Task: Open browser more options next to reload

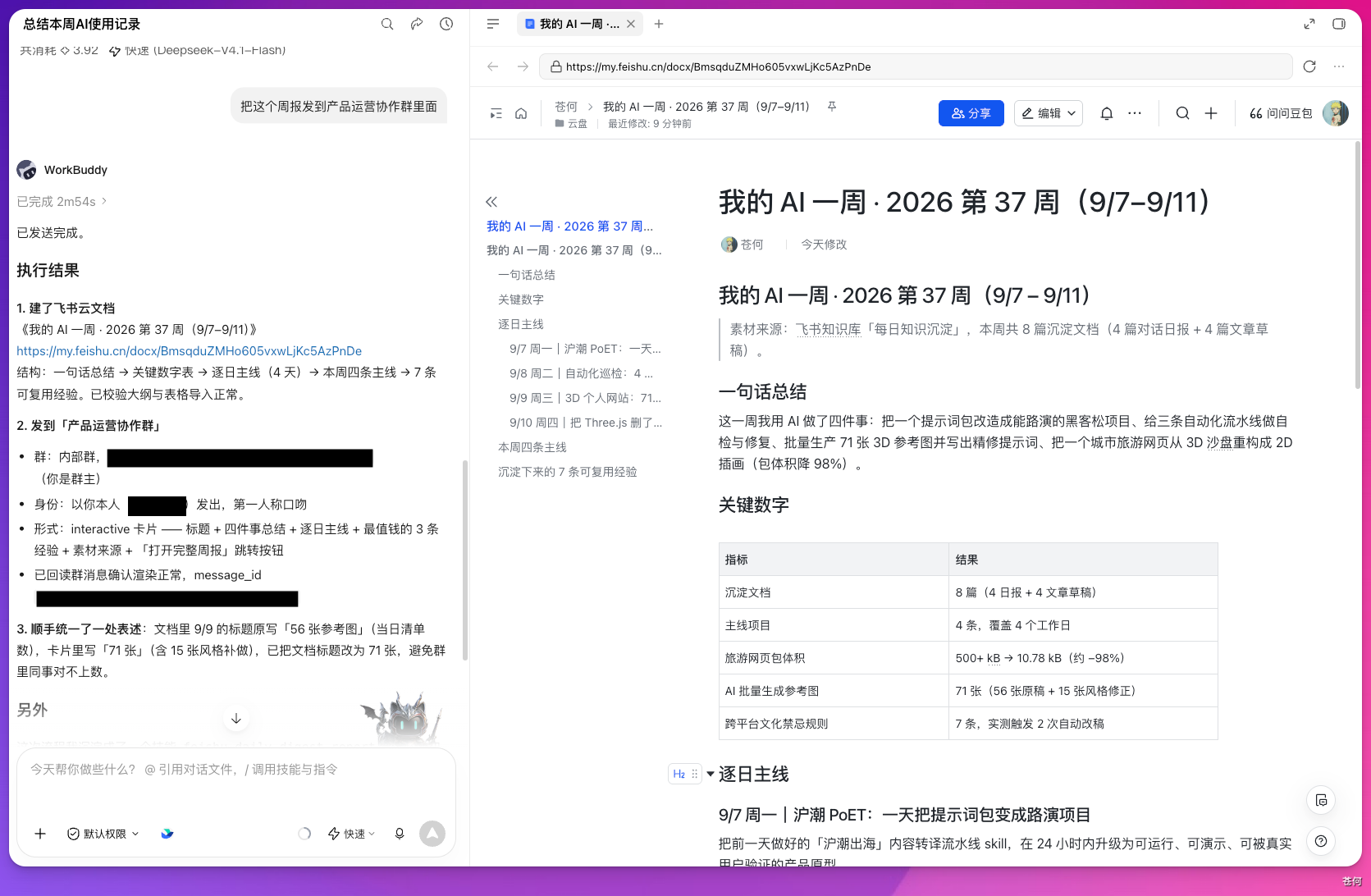Action: pyautogui.click(x=1339, y=66)
